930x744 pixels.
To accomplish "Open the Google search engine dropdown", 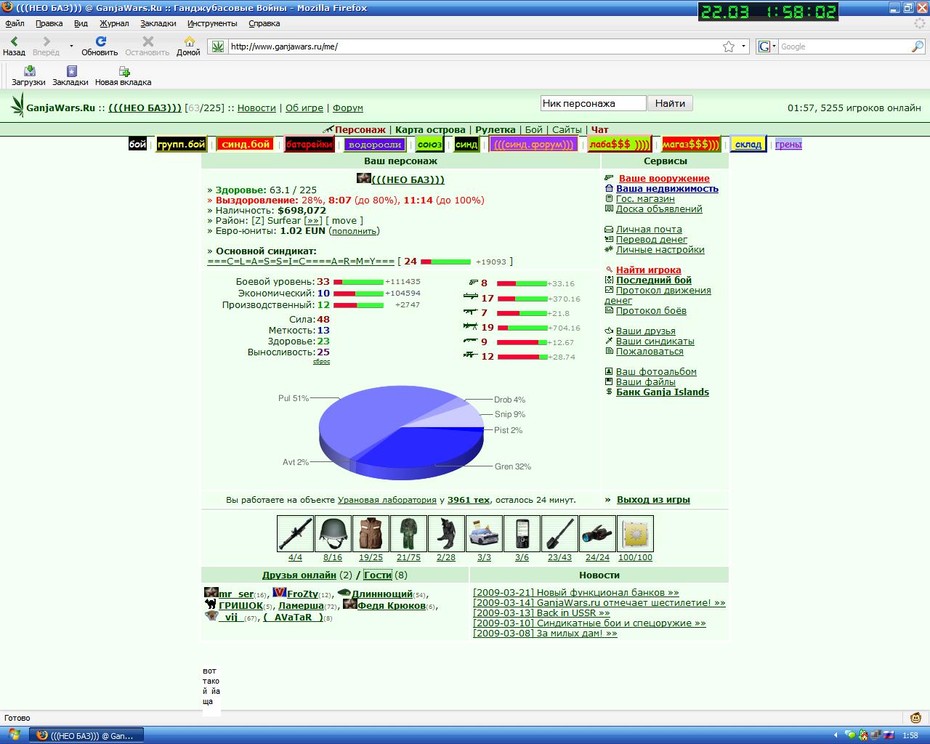I will pyautogui.click(x=766, y=46).
